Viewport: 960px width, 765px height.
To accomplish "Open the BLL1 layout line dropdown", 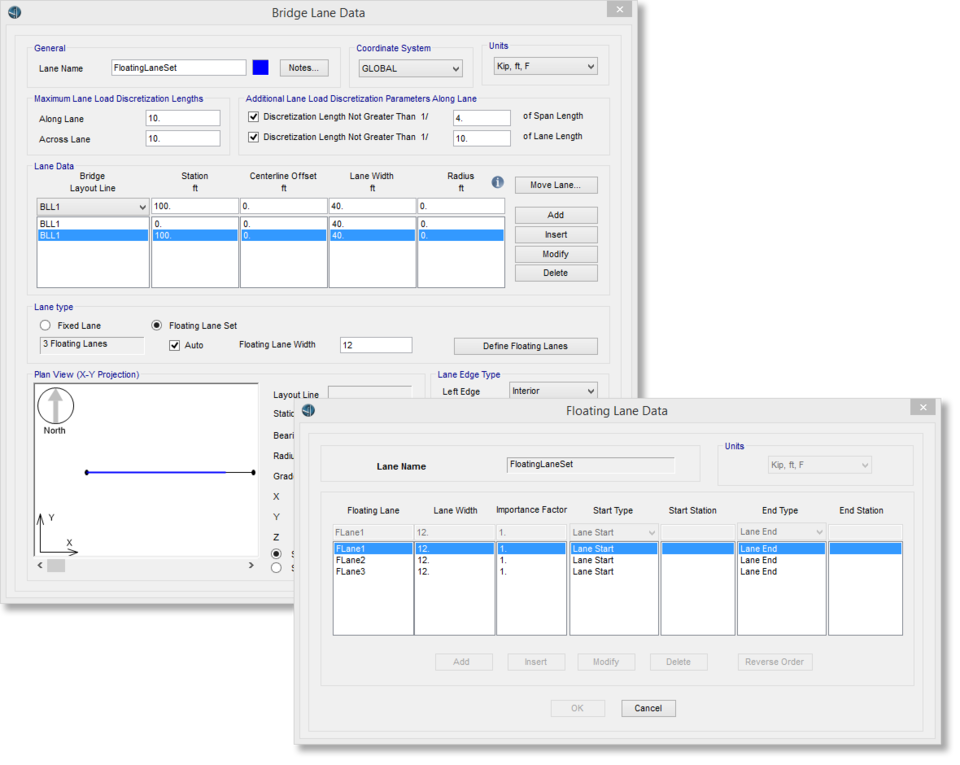I will tap(93, 207).
